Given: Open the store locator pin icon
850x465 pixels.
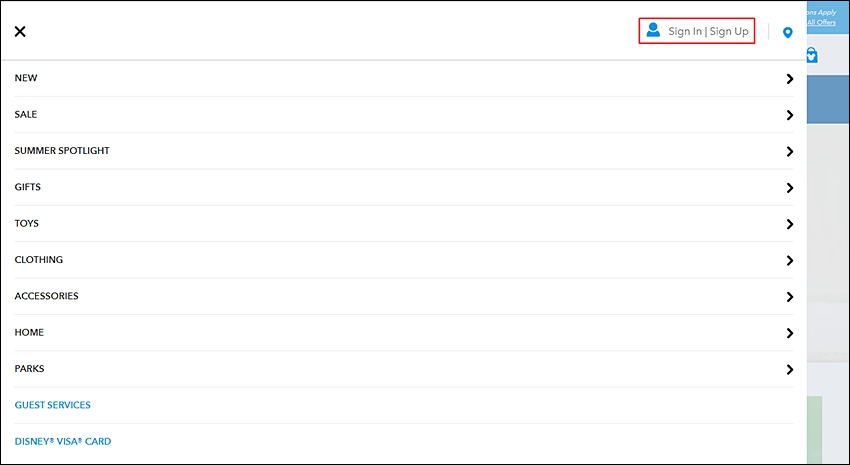Looking at the screenshot, I should point(788,33).
